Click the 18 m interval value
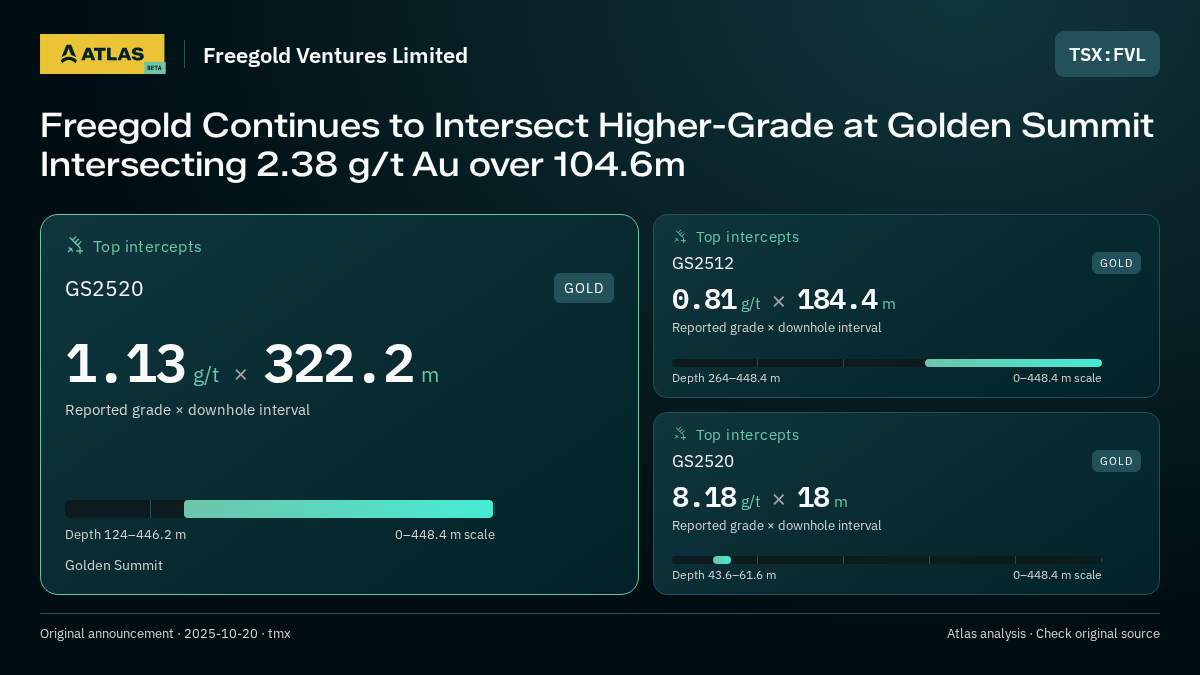 point(814,498)
